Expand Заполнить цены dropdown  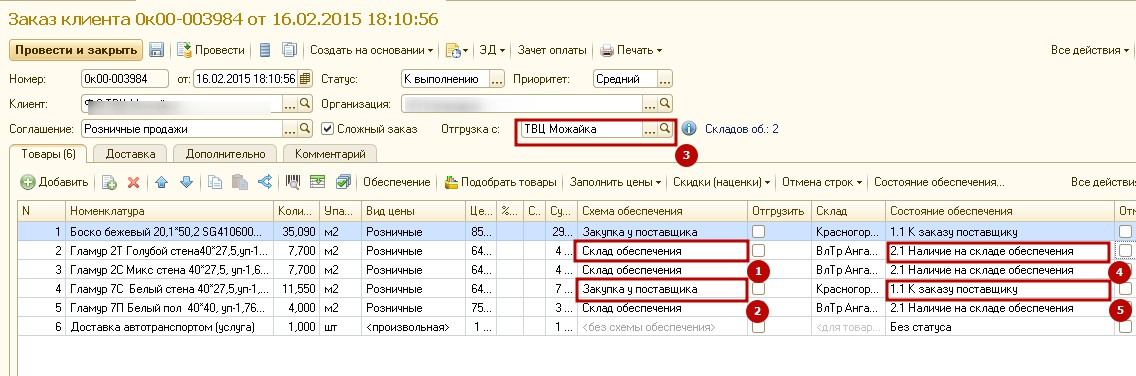pos(615,182)
